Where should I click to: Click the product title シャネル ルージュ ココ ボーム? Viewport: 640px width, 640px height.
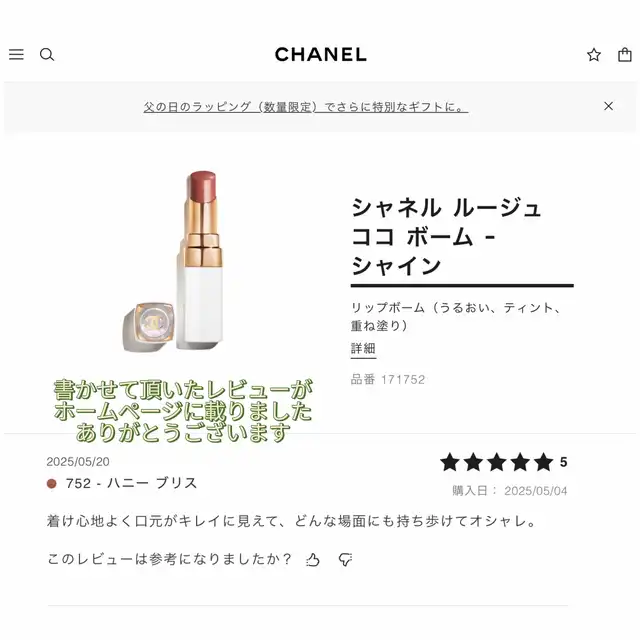pos(446,237)
